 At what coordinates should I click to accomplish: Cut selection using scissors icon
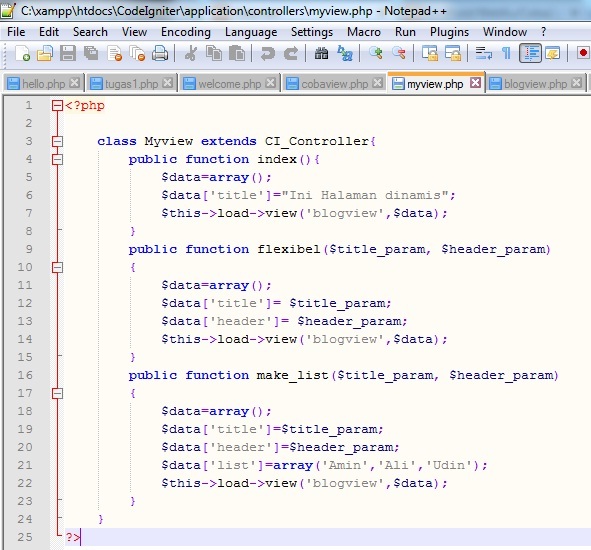(x=191, y=53)
